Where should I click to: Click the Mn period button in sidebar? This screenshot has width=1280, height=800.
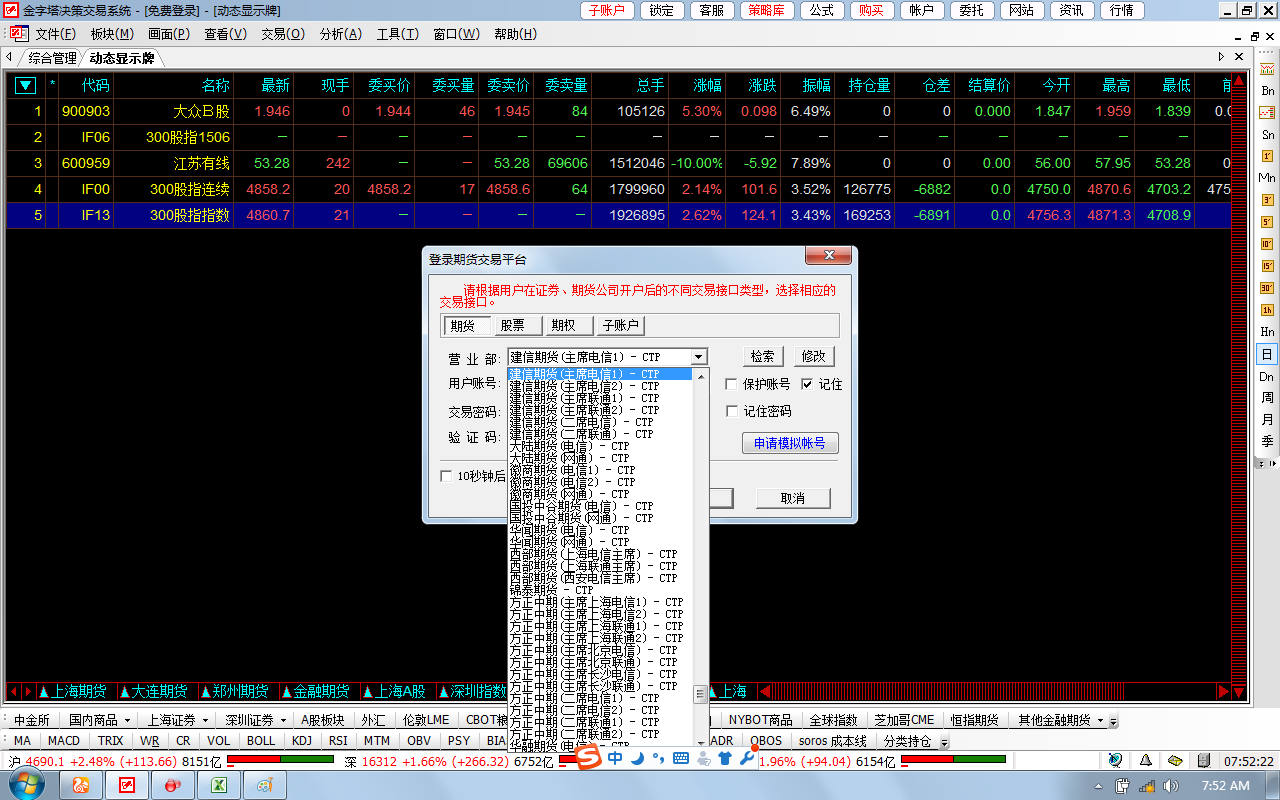(1267, 178)
